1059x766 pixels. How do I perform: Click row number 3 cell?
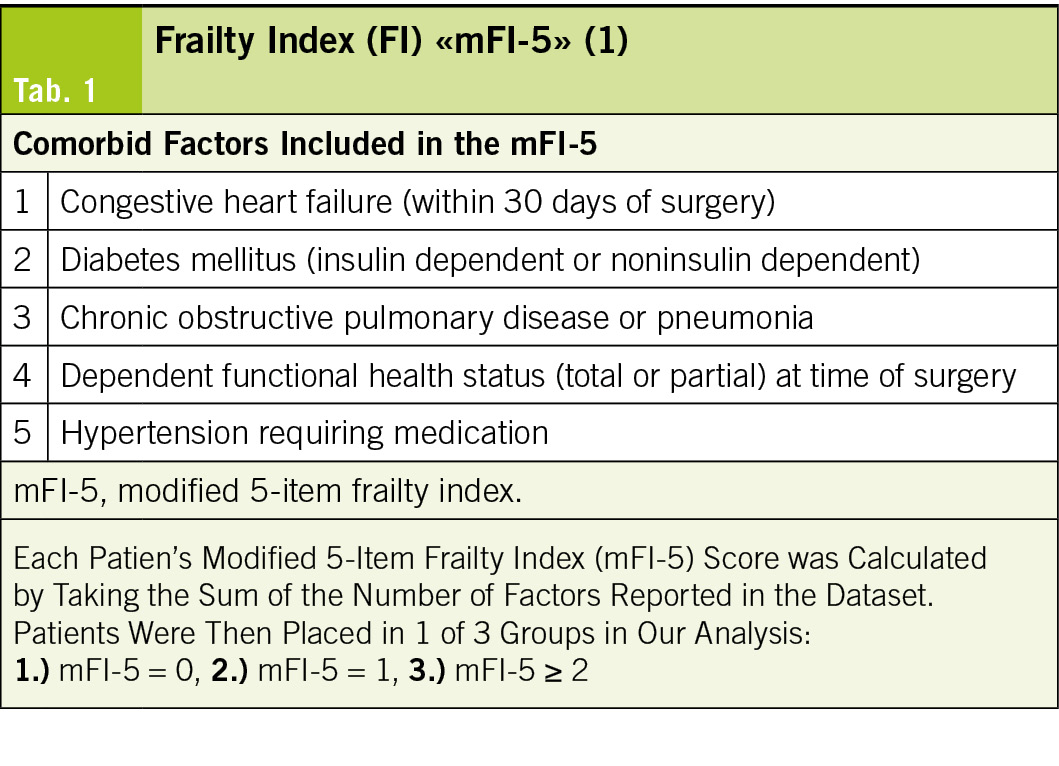pyautogui.click(x=23, y=317)
